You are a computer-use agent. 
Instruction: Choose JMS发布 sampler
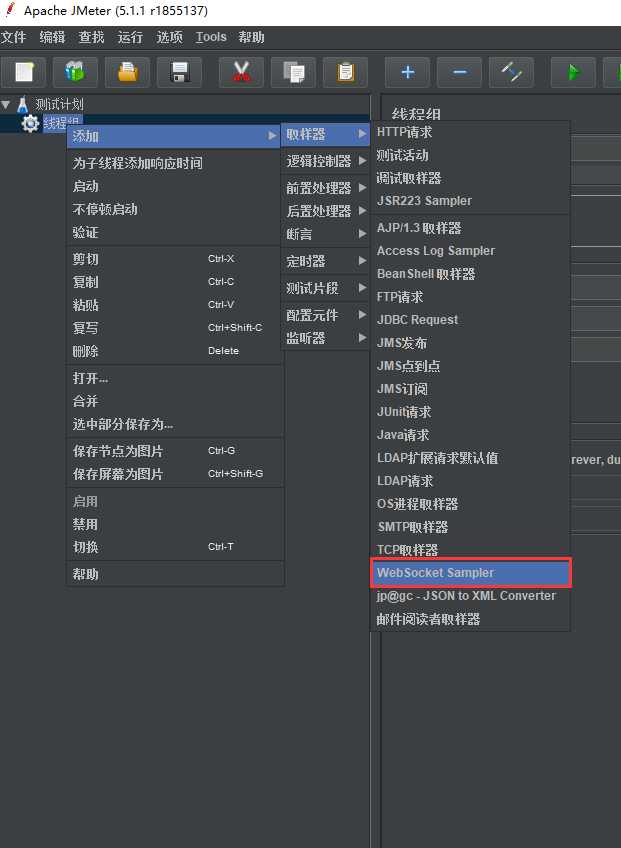(471, 343)
